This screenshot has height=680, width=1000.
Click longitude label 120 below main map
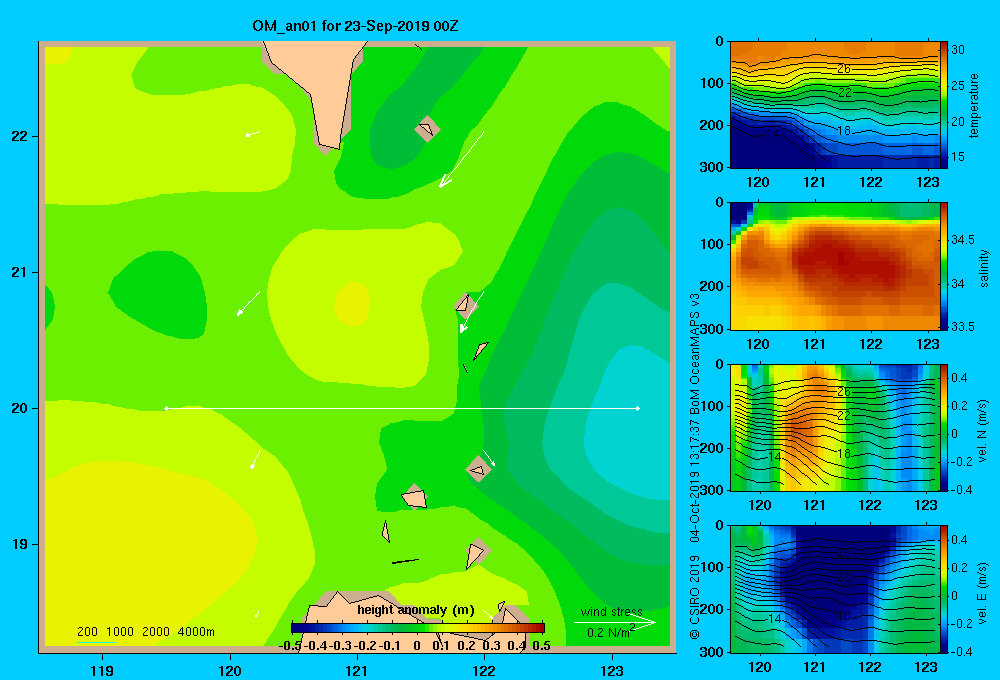click(x=230, y=671)
